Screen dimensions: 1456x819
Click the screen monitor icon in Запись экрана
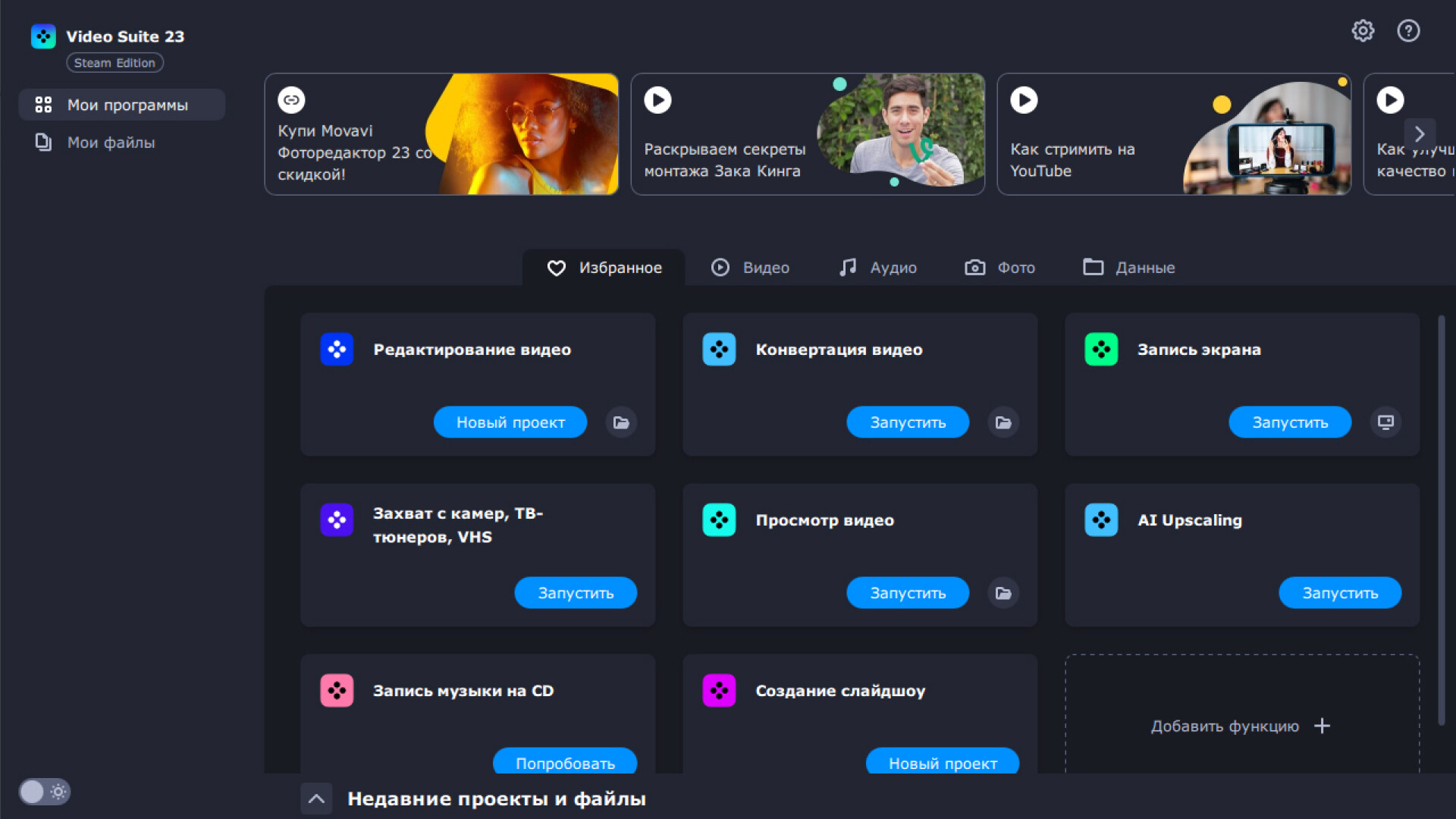(x=1385, y=422)
